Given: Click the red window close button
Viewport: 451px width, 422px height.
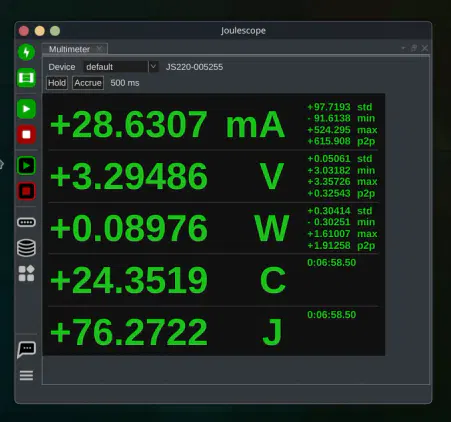Looking at the screenshot, I should click(24, 31).
